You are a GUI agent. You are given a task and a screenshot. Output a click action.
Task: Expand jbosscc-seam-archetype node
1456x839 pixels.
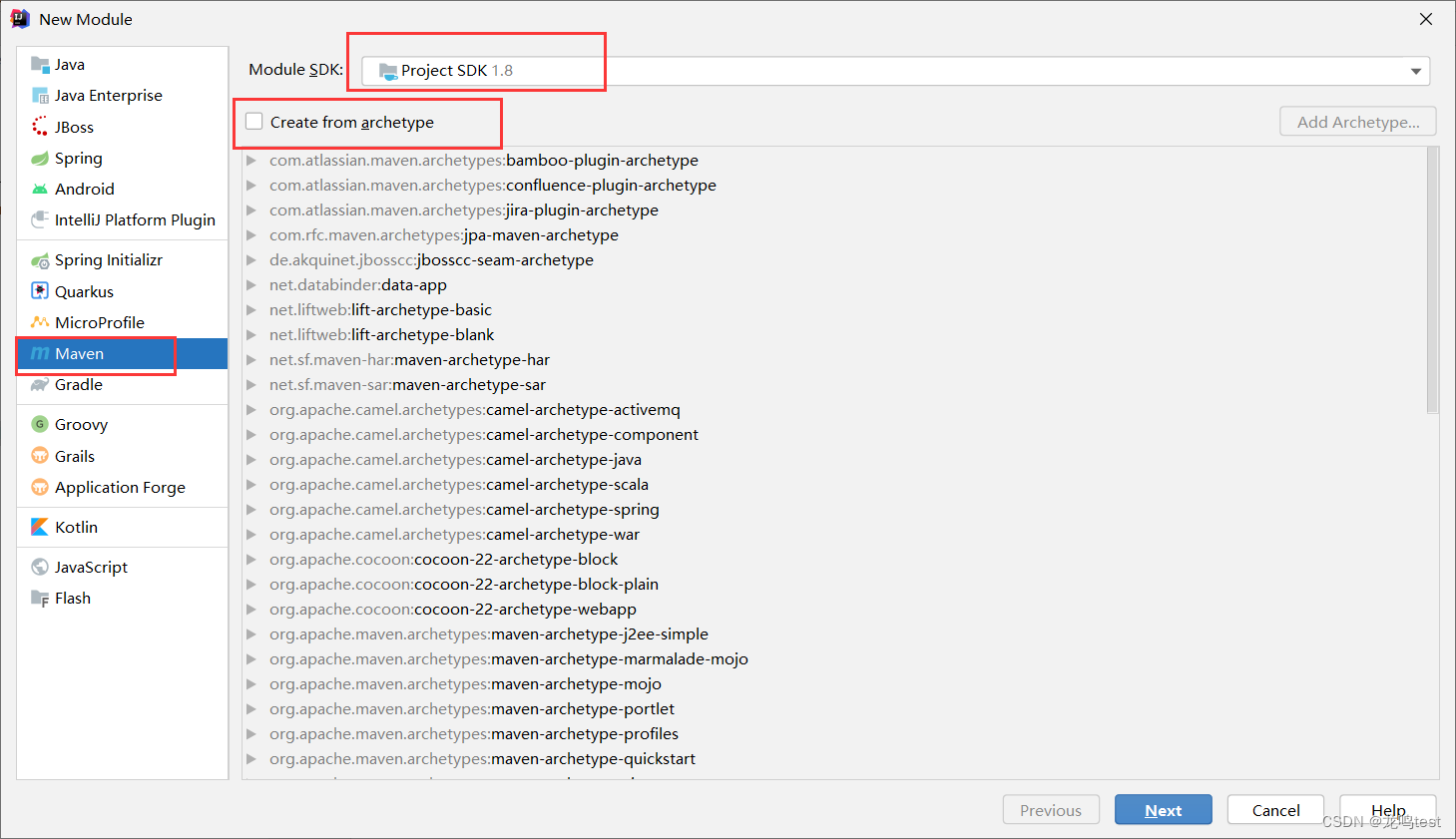[251, 260]
